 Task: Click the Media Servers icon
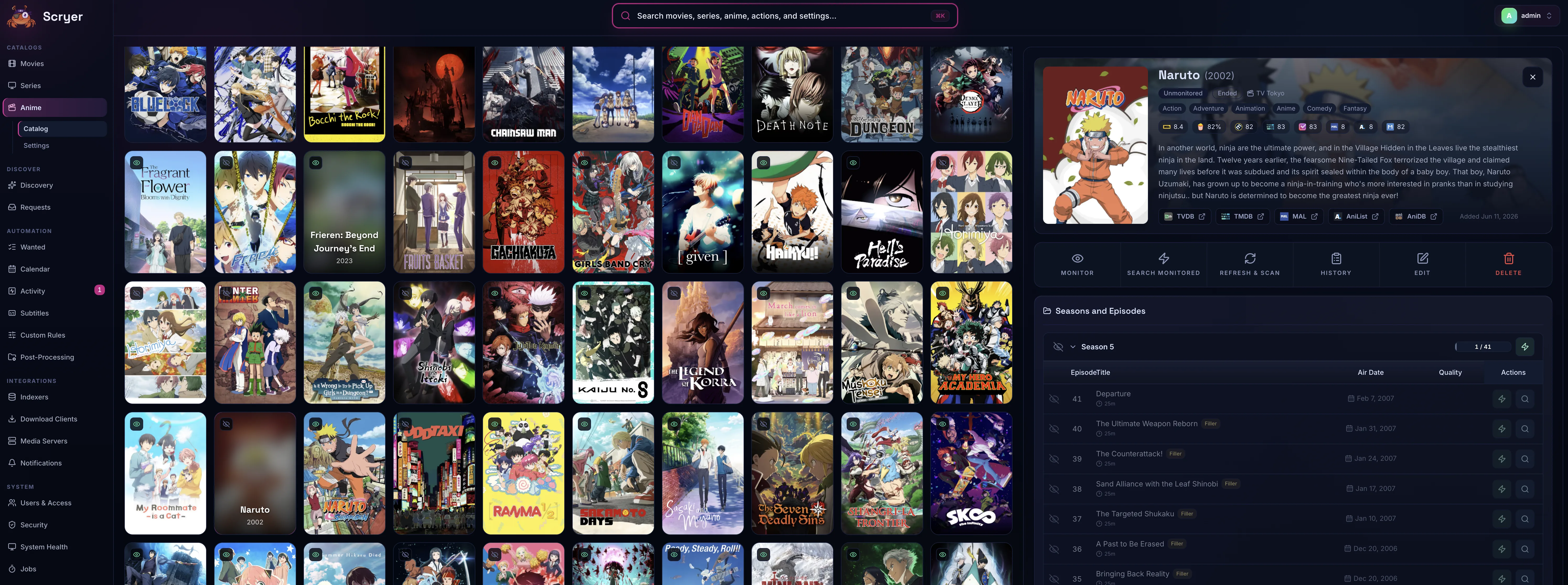(x=12, y=441)
